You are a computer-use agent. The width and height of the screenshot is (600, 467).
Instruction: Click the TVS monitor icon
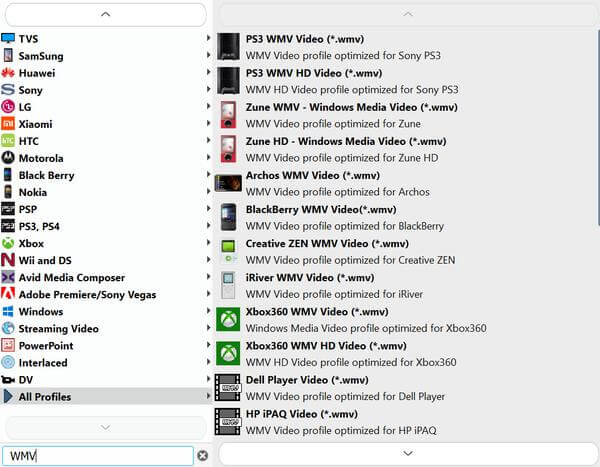pyautogui.click(x=8, y=39)
